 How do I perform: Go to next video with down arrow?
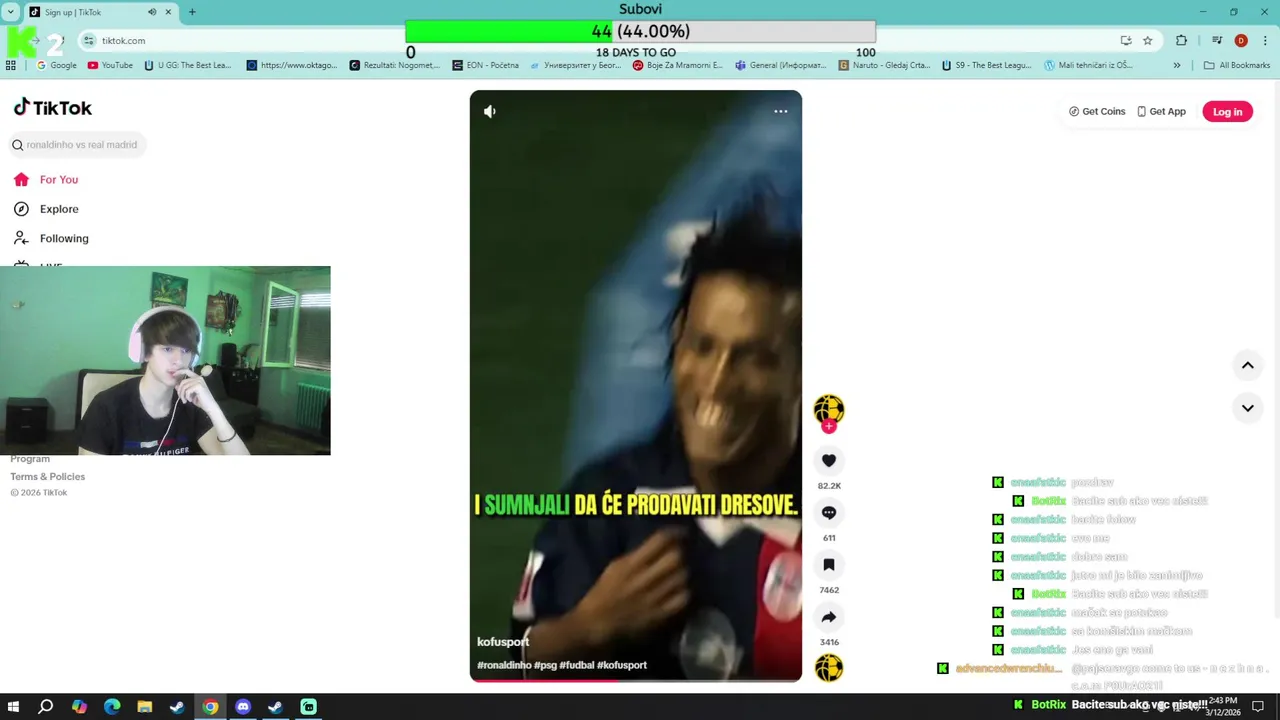[x=1248, y=408]
